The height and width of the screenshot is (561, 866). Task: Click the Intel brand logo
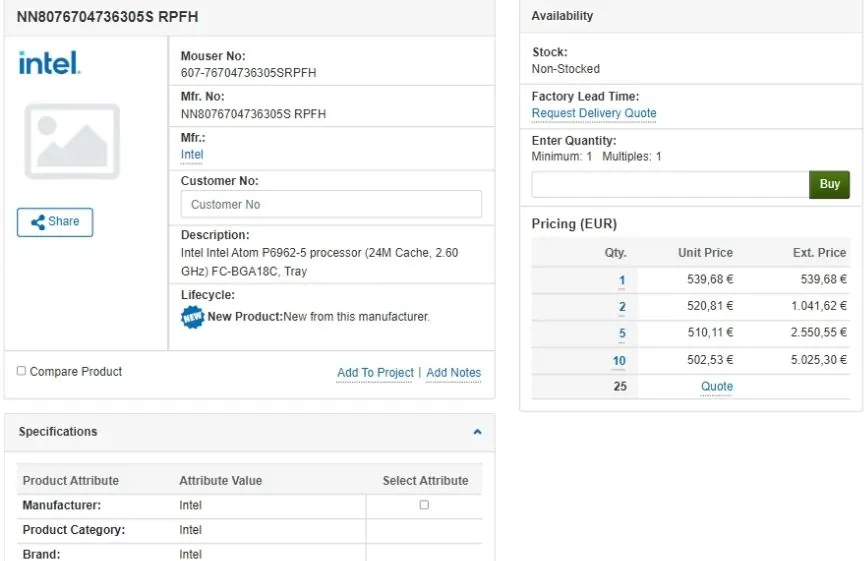point(49,63)
